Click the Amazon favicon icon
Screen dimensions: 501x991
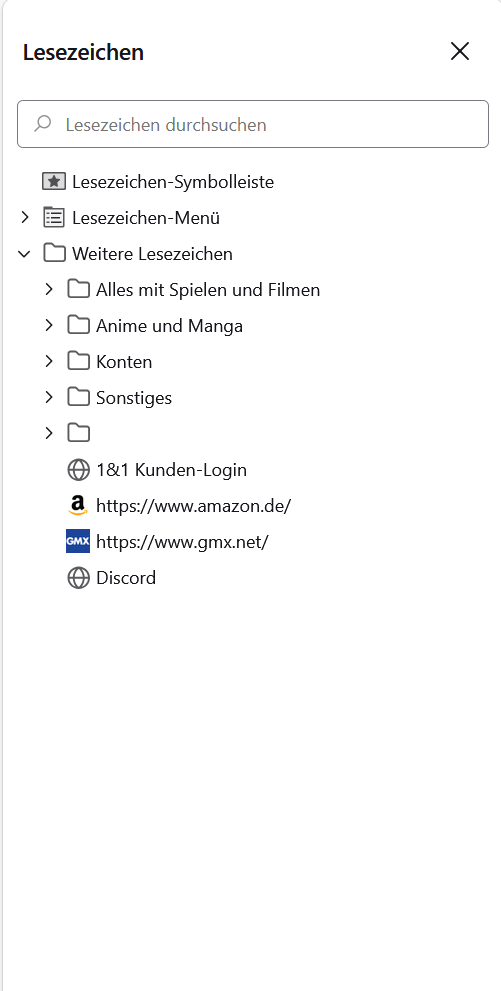click(x=78, y=506)
